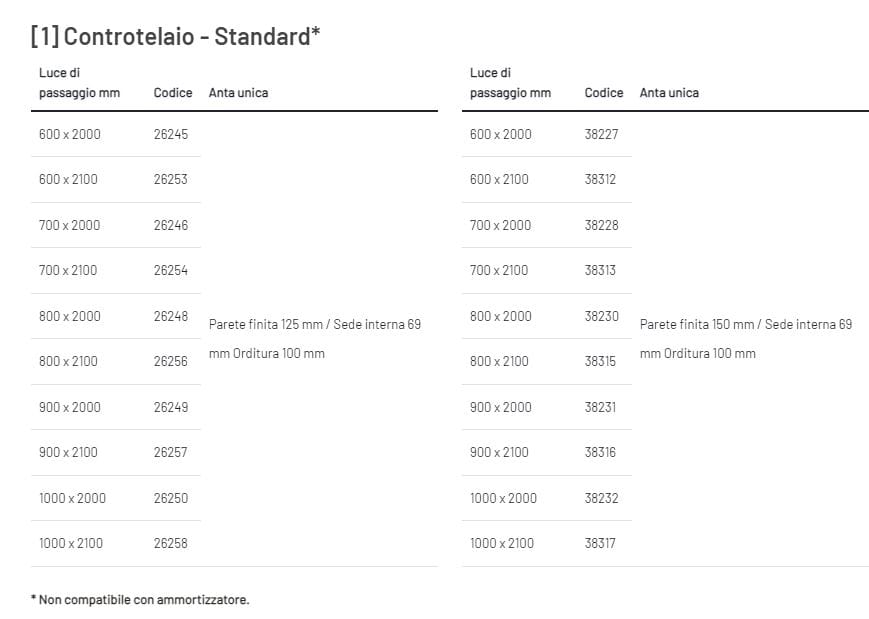Click code 26253 cell
Image resolution: width=869 pixels, height=619 pixels.
[x=171, y=179]
